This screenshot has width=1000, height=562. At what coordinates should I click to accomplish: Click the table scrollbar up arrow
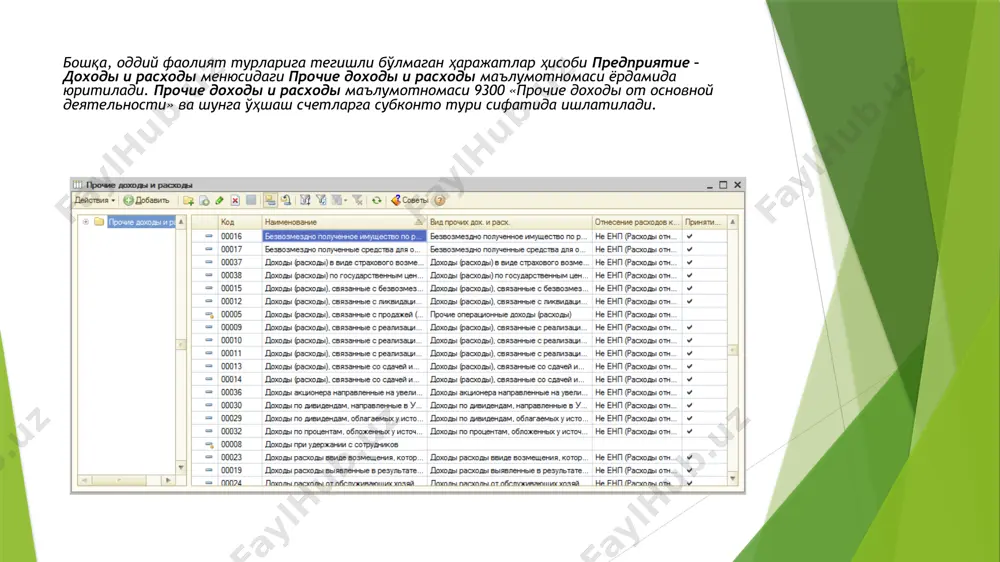coord(733,222)
